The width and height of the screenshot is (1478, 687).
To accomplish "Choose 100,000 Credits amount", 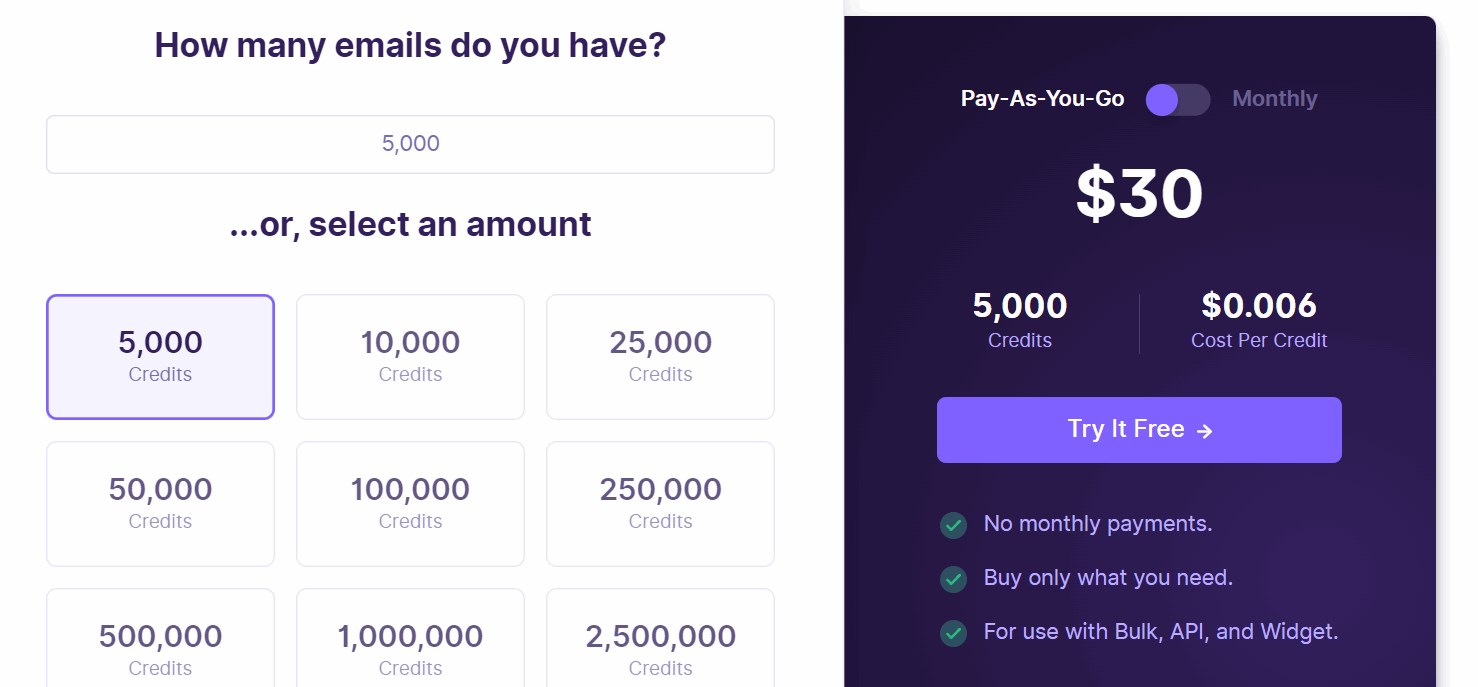I will click(x=410, y=503).
